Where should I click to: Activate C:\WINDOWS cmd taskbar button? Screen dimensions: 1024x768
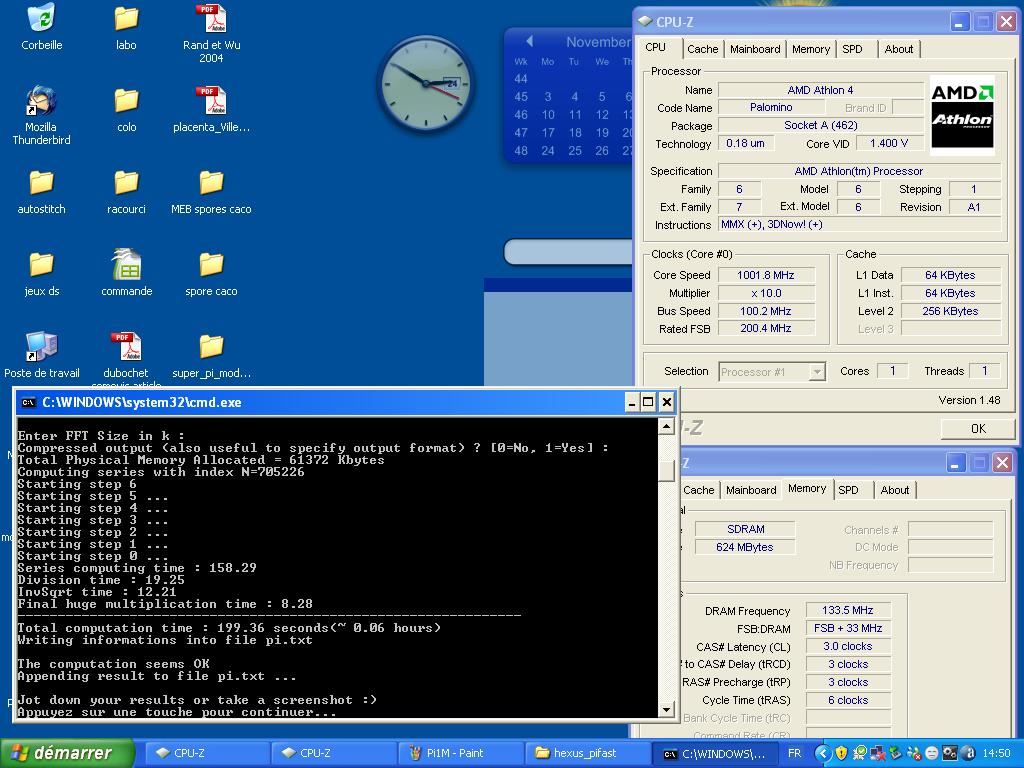pyautogui.click(x=716, y=753)
